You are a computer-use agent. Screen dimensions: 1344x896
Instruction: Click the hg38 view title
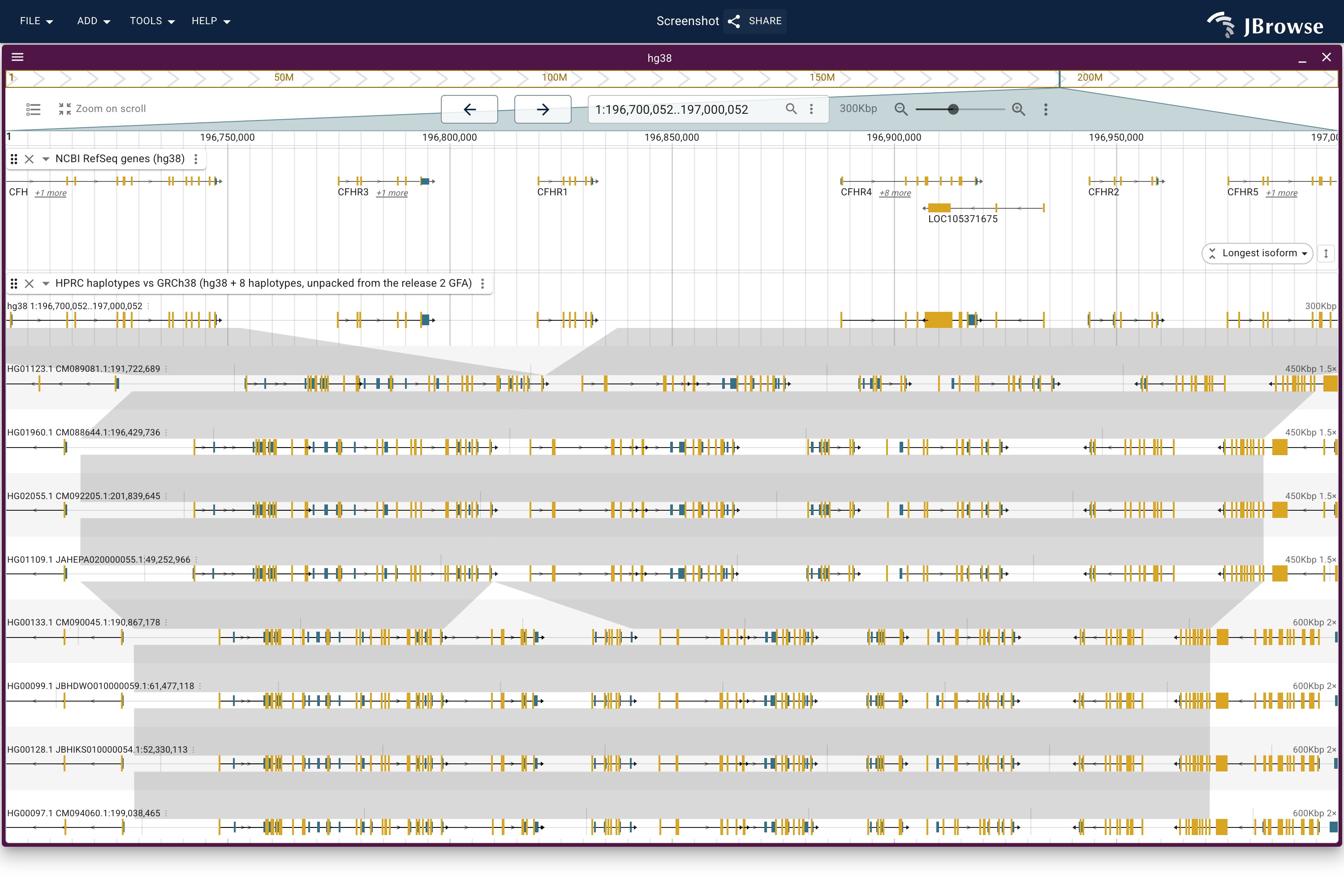(659, 58)
